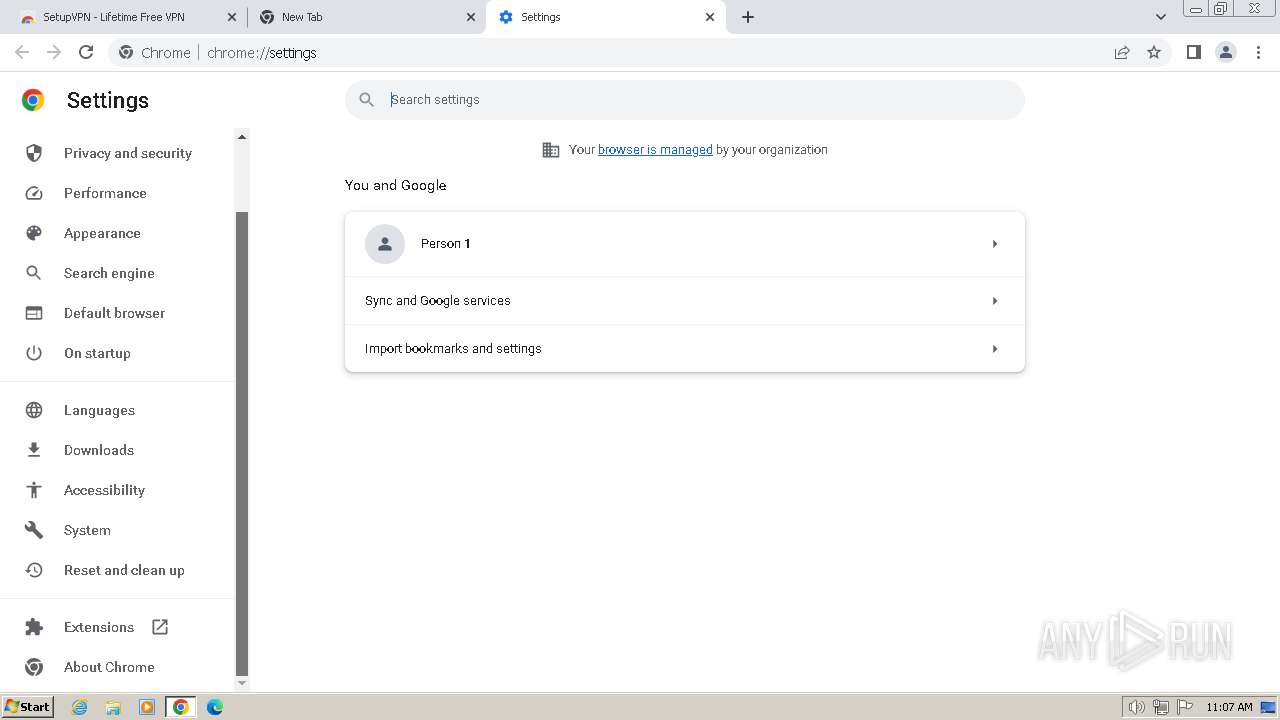This screenshot has height=720, width=1280.
Task: Open Microsoft Edge from taskbar
Action: [214, 707]
